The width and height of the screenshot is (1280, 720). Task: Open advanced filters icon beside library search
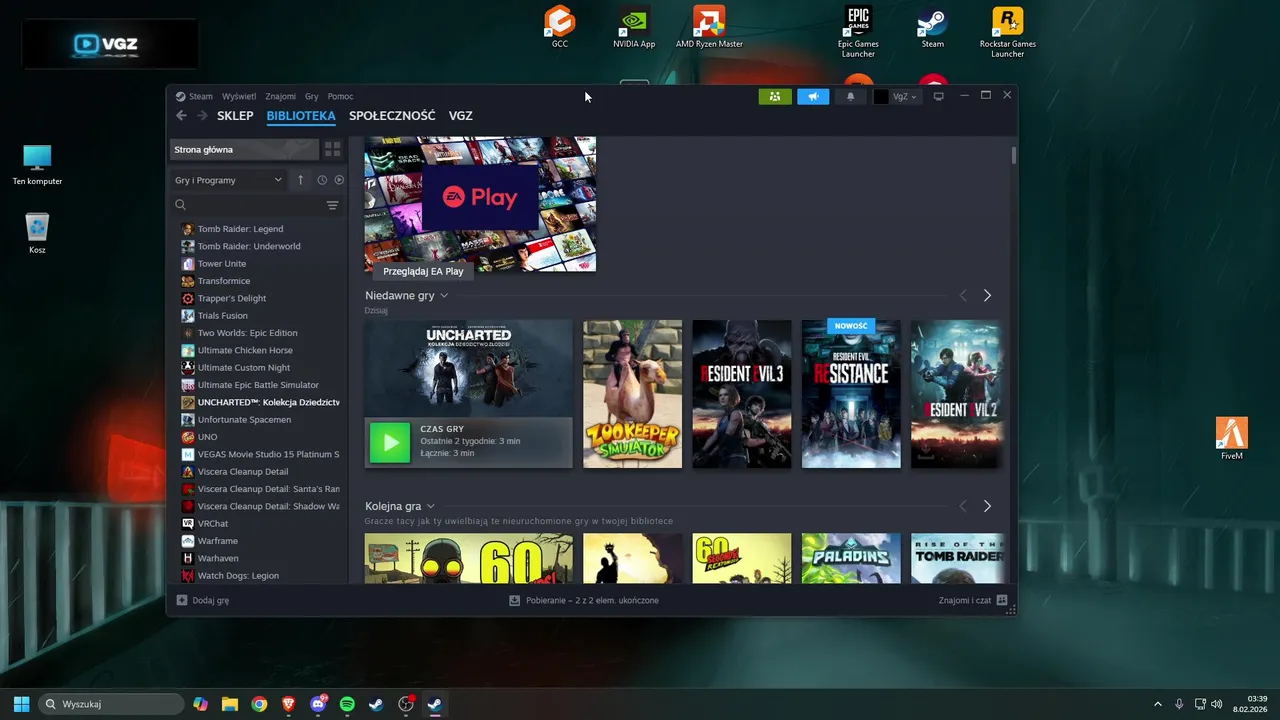(333, 205)
